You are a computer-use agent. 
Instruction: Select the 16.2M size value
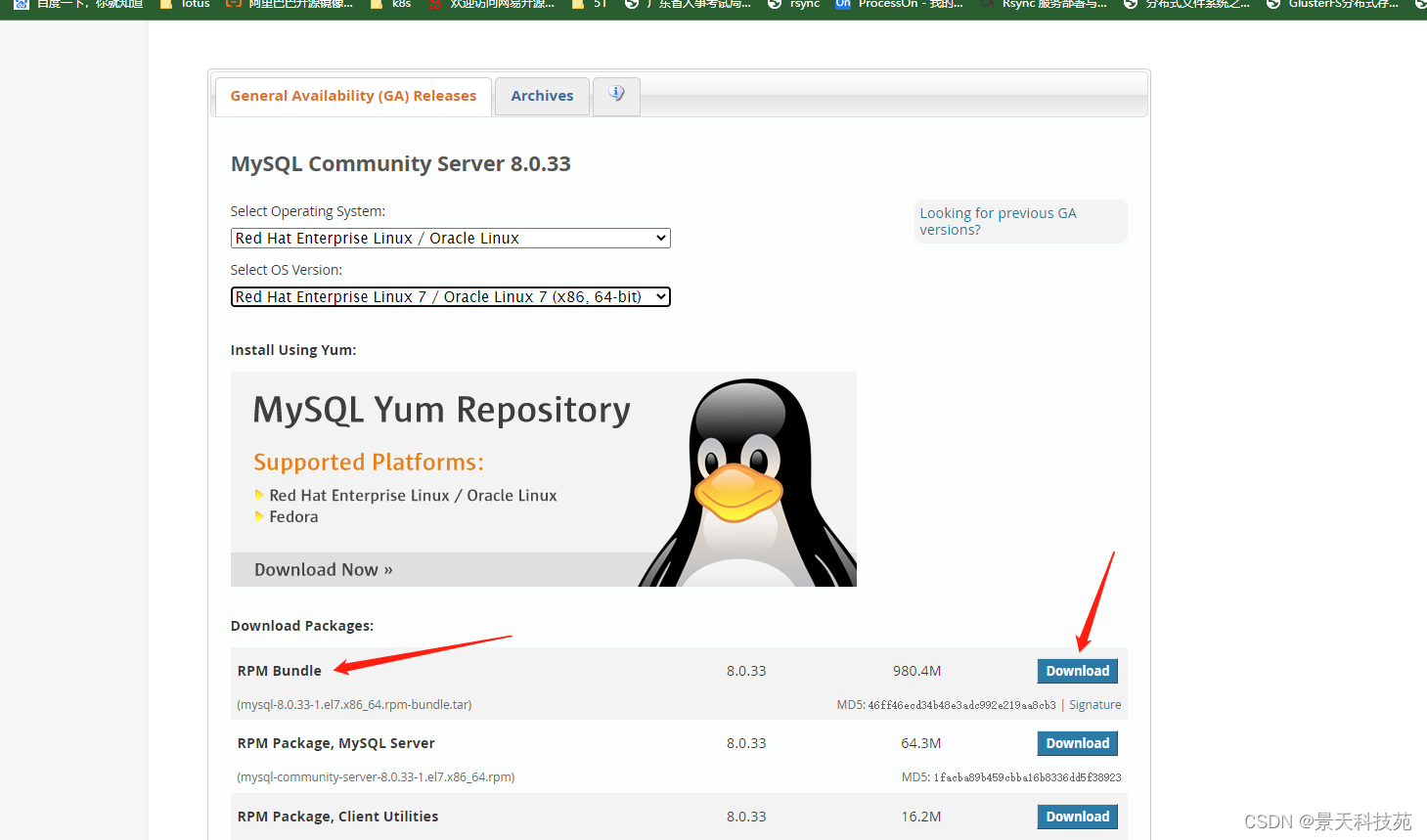920,817
